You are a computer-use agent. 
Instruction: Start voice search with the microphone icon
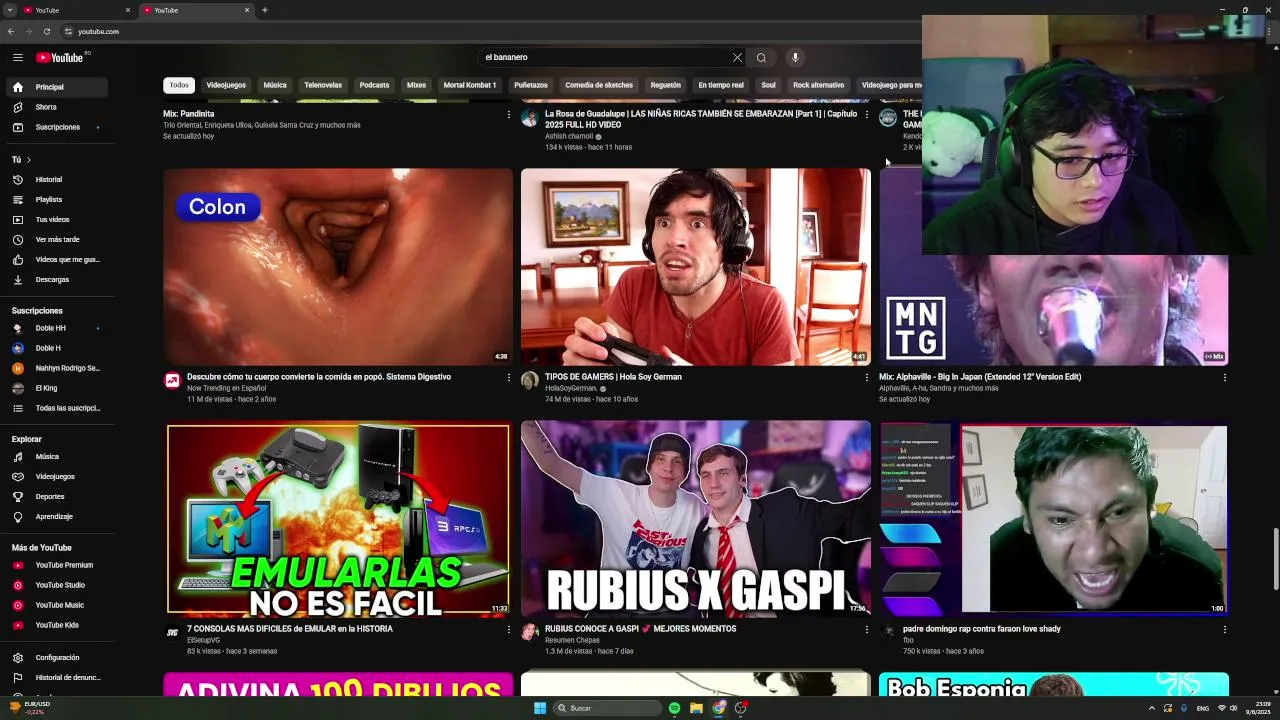click(795, 57)
